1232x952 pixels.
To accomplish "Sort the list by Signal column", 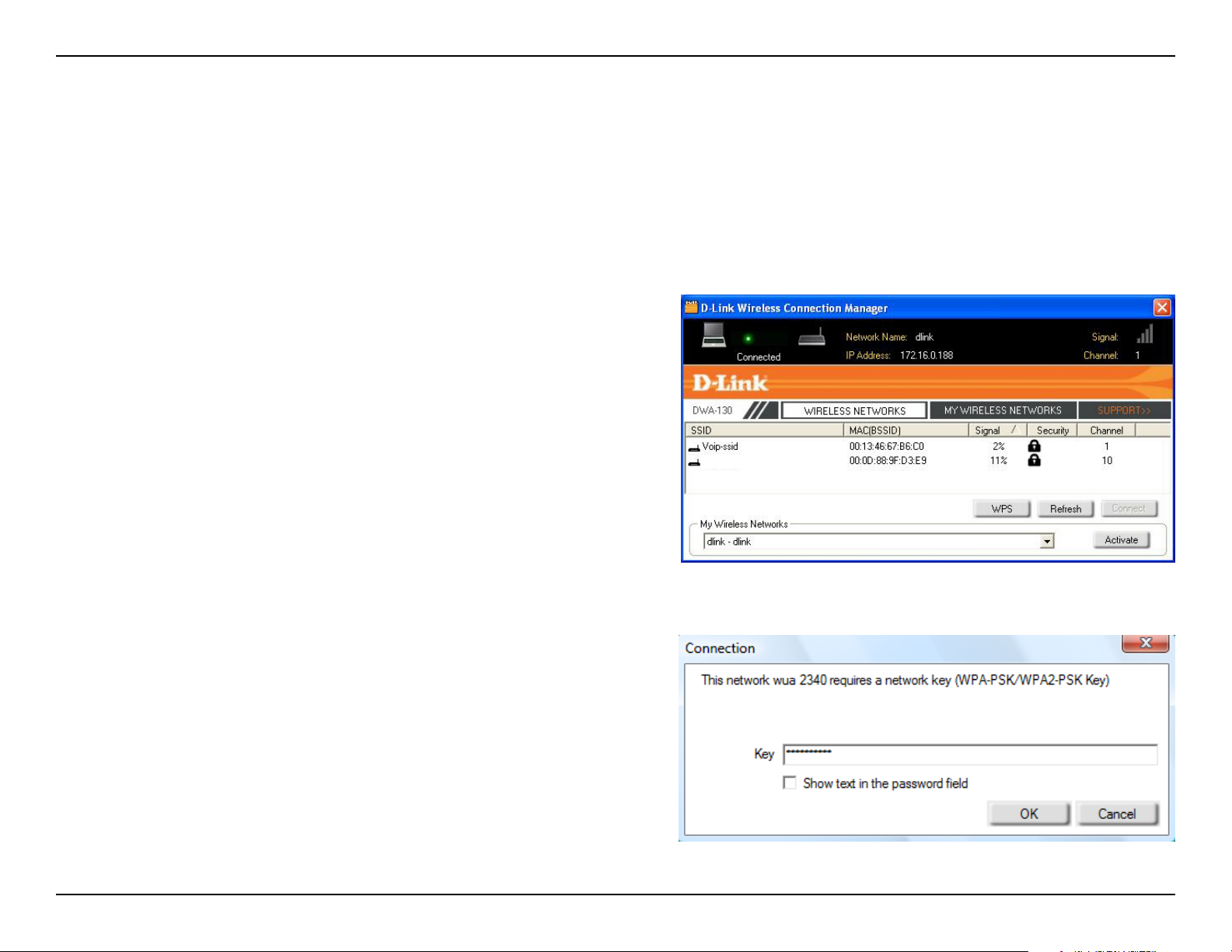I will [997, 430].
